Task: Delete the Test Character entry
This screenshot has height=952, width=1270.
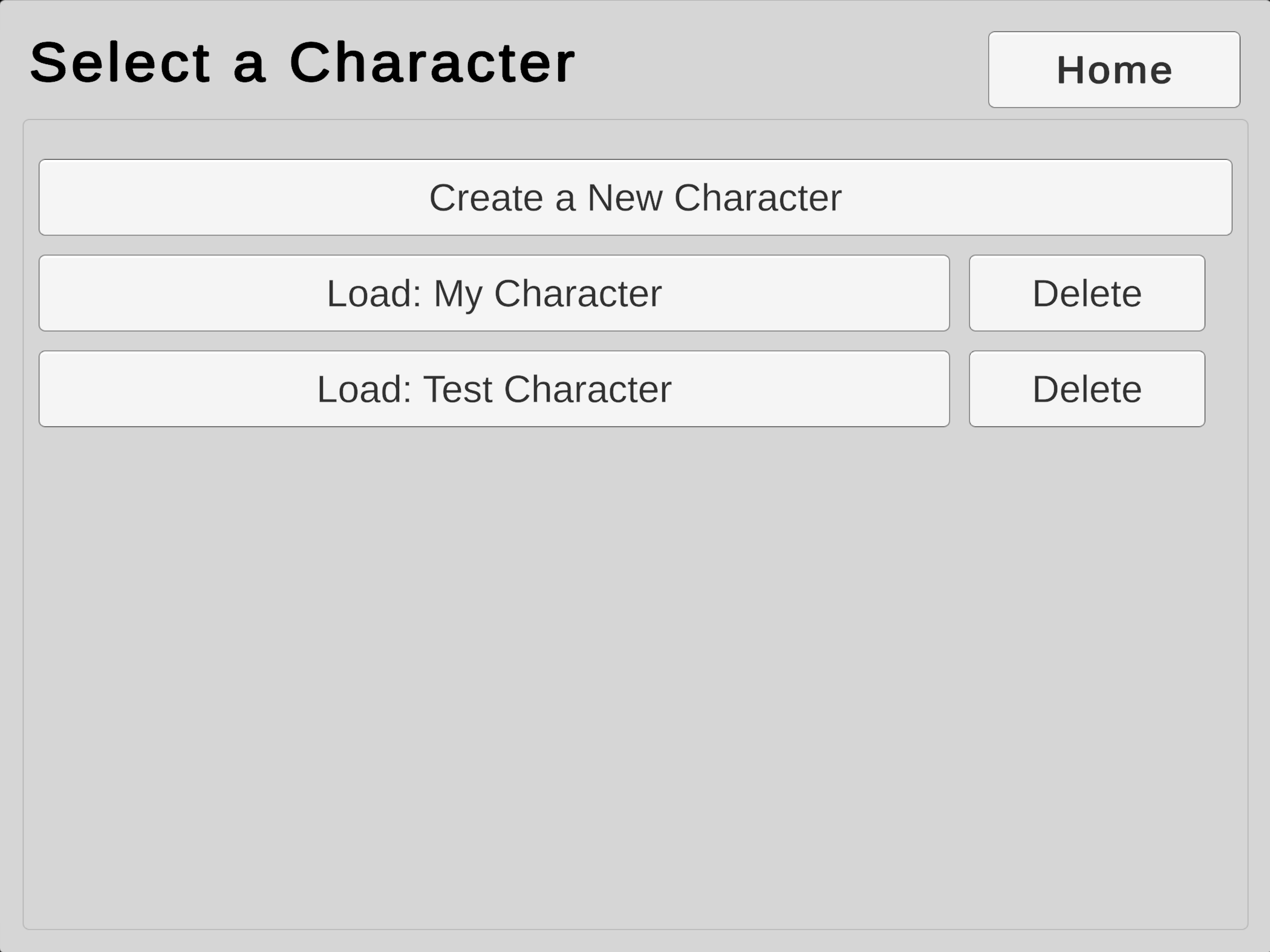Action: point(1087,389)
